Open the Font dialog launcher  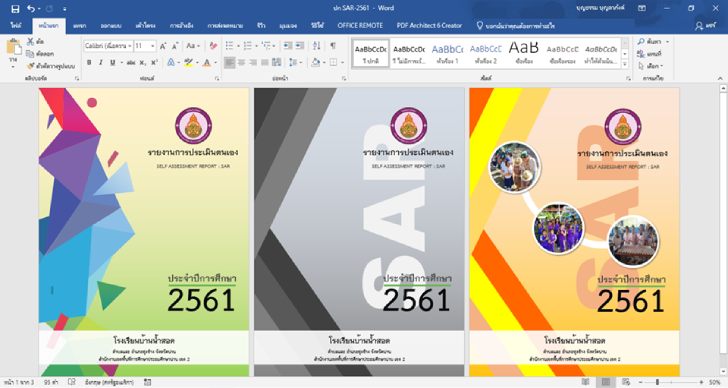tap(217, 79)
